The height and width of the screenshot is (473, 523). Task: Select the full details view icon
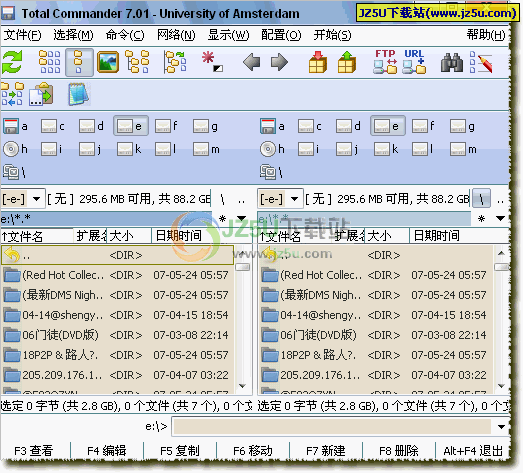pos(79,62)
